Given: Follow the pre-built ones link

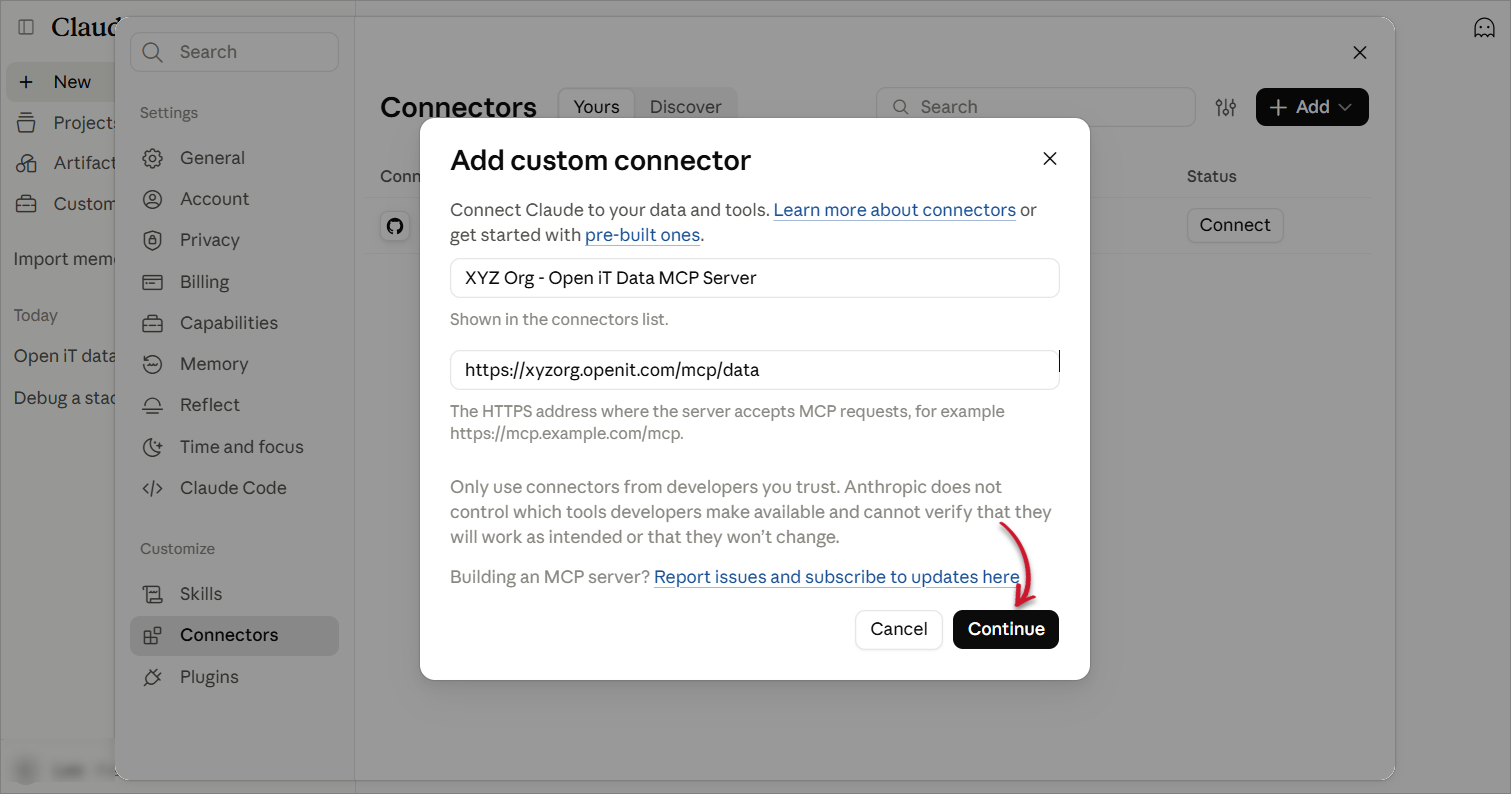Looking at the screenshot, I should [643, 235].
